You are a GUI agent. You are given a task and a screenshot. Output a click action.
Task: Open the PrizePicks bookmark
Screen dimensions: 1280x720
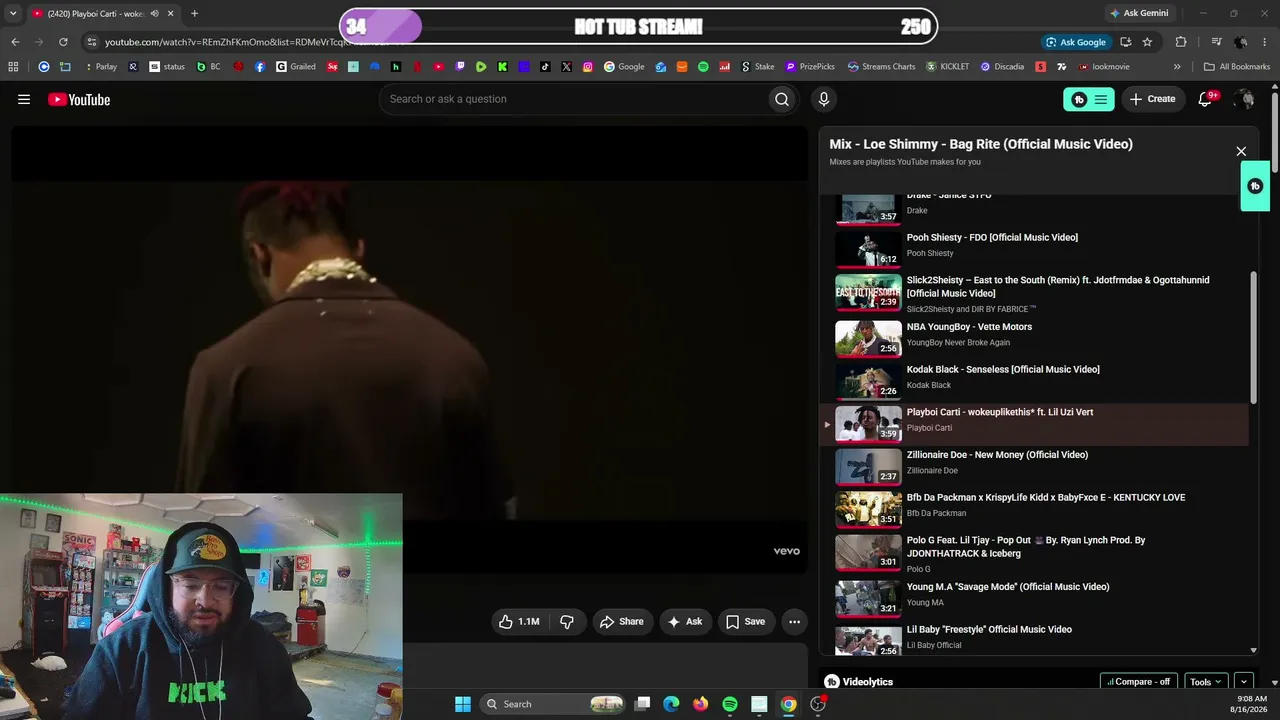810,67
